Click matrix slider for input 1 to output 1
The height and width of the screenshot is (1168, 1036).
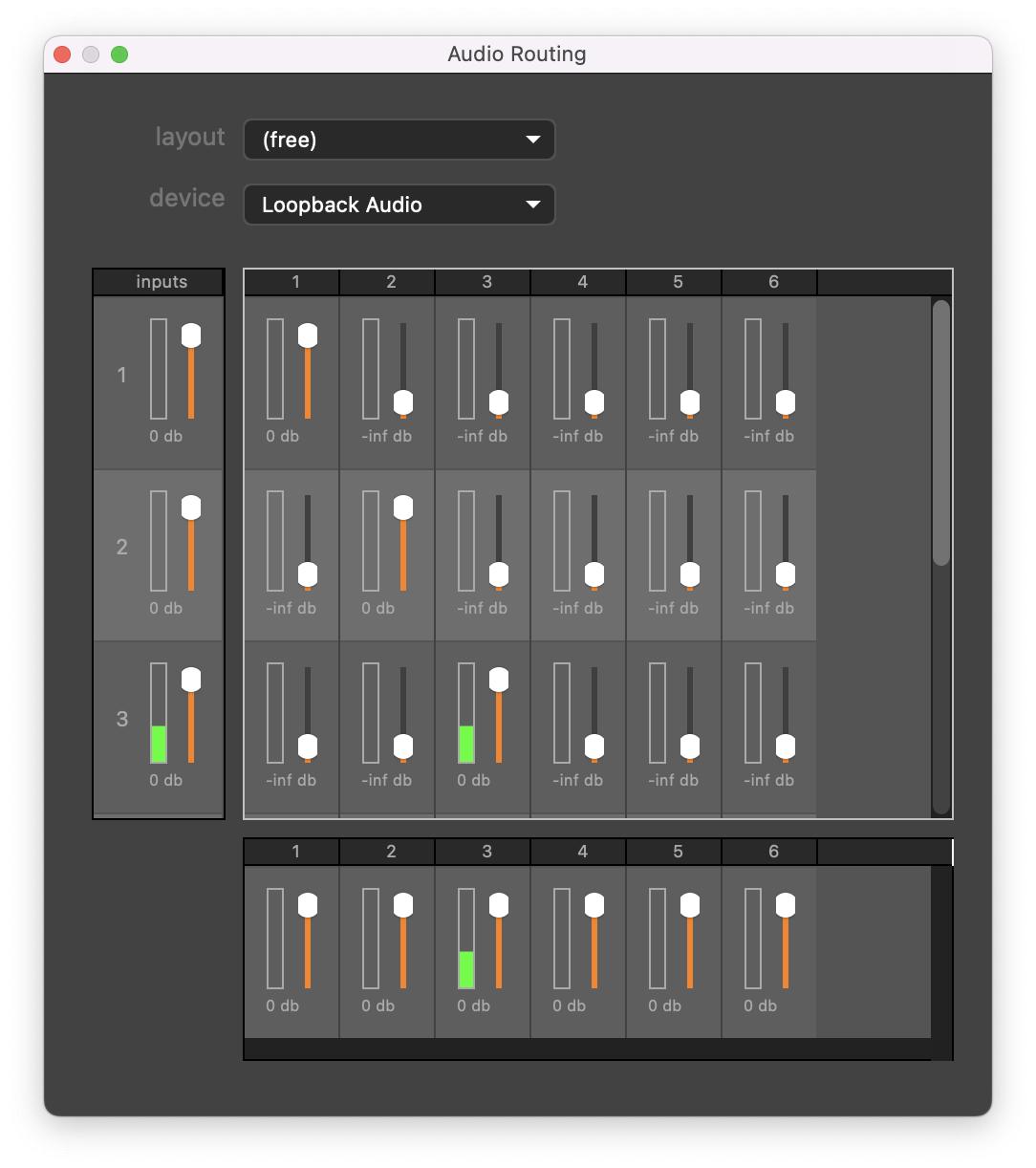tap(308, 335)
